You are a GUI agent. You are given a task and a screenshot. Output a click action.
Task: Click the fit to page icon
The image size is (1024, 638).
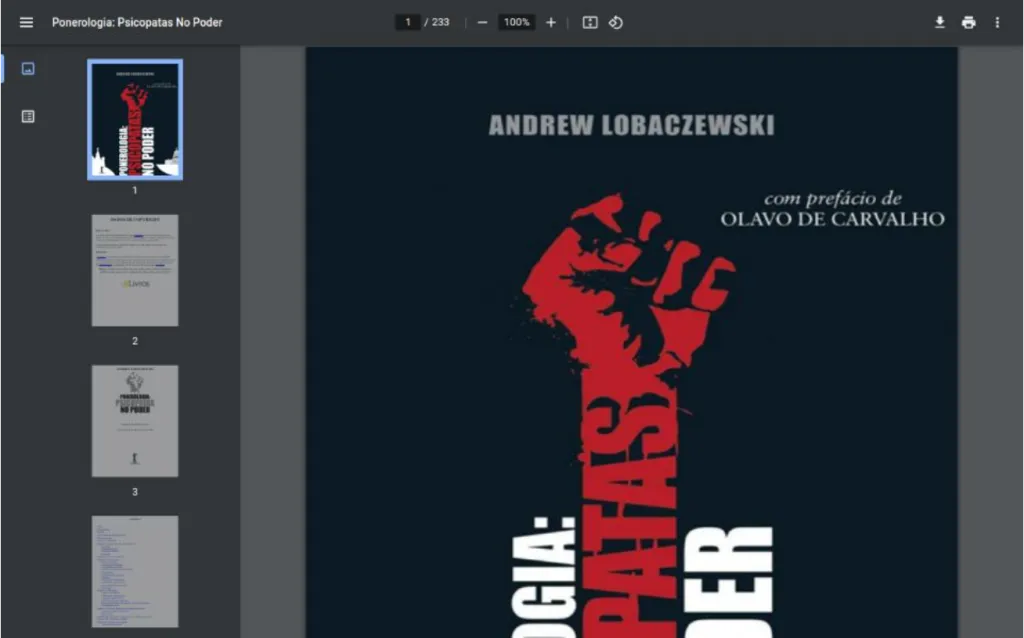[x=590, y=22]
